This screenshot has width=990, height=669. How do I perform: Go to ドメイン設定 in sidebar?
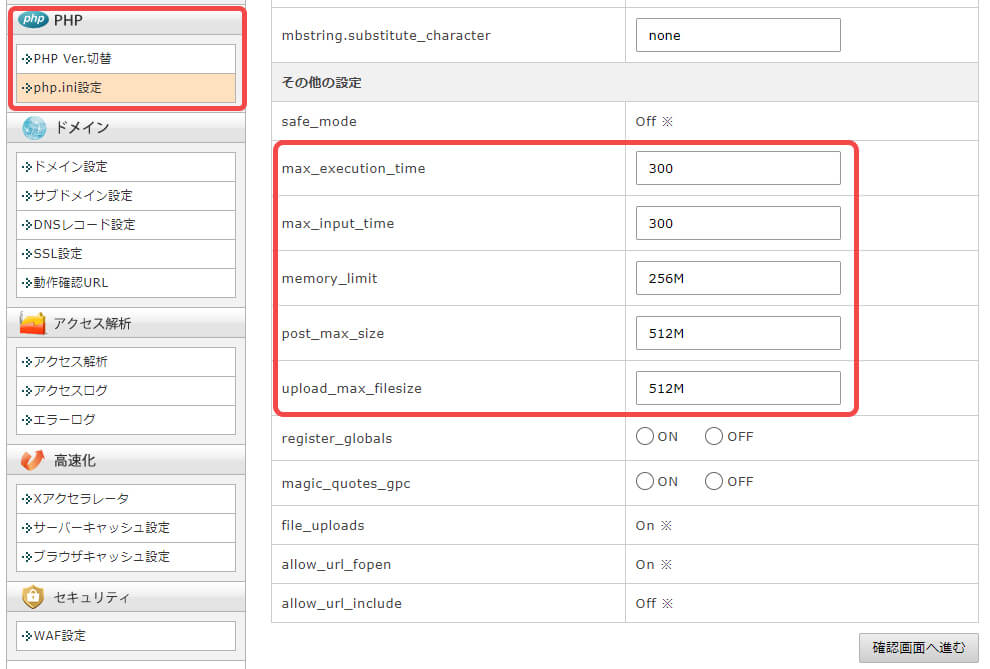(x=70, y=167)
